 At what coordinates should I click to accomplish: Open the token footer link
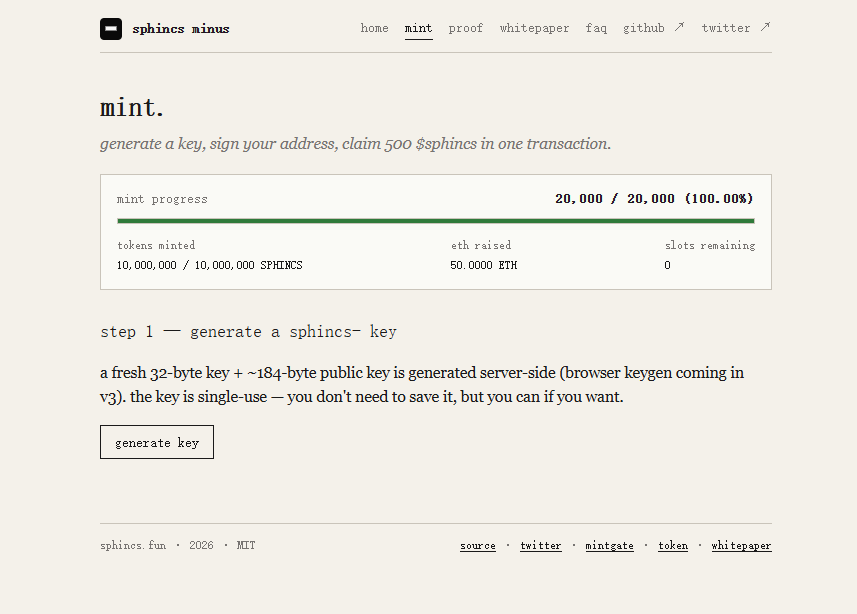pyautogui.click(x=673, y=546)
